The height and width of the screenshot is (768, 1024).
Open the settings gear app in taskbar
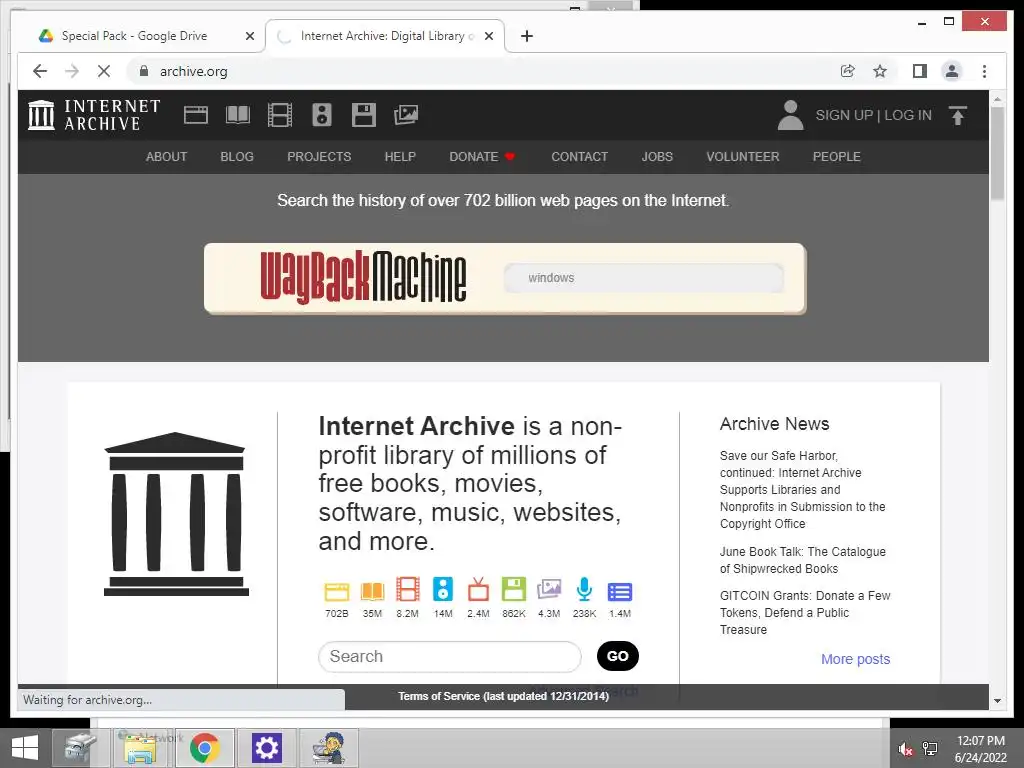click(x=266, y=748)
